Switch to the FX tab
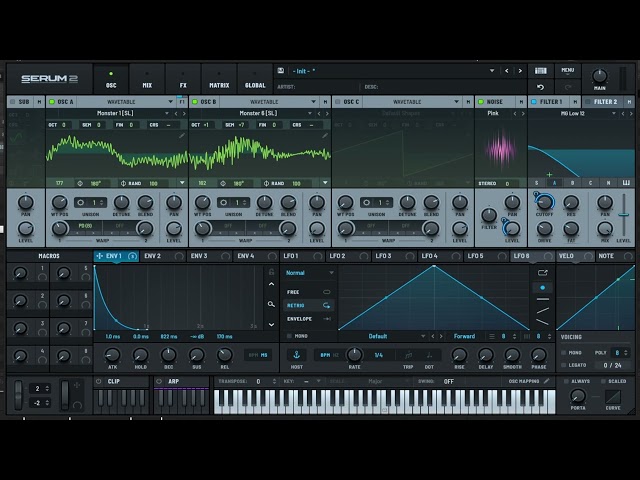The height and width of the screenshot is (480, 640). (x=183, y=80)
